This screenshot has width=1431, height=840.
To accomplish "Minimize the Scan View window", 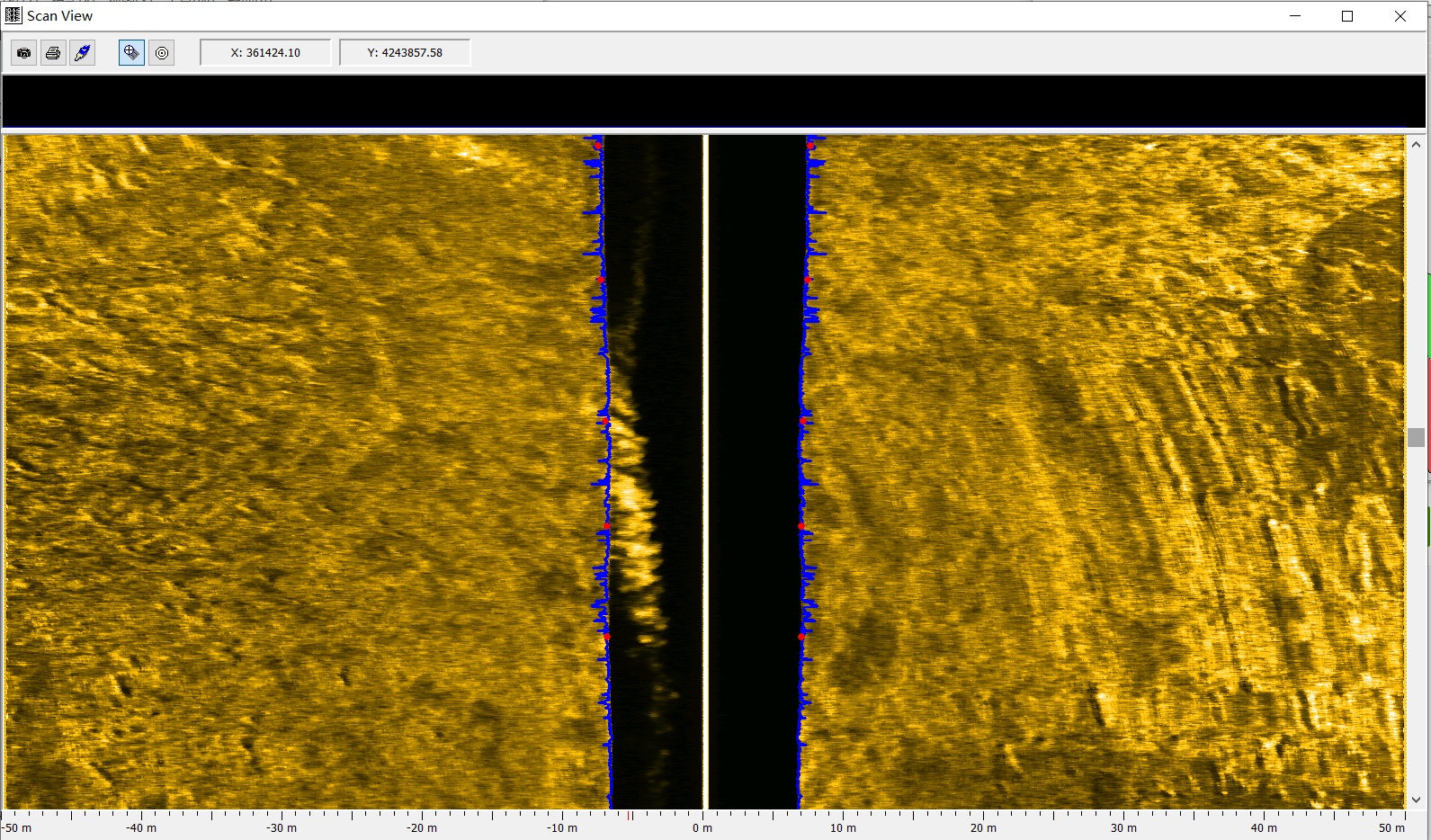I will (x=1295, y=16).
